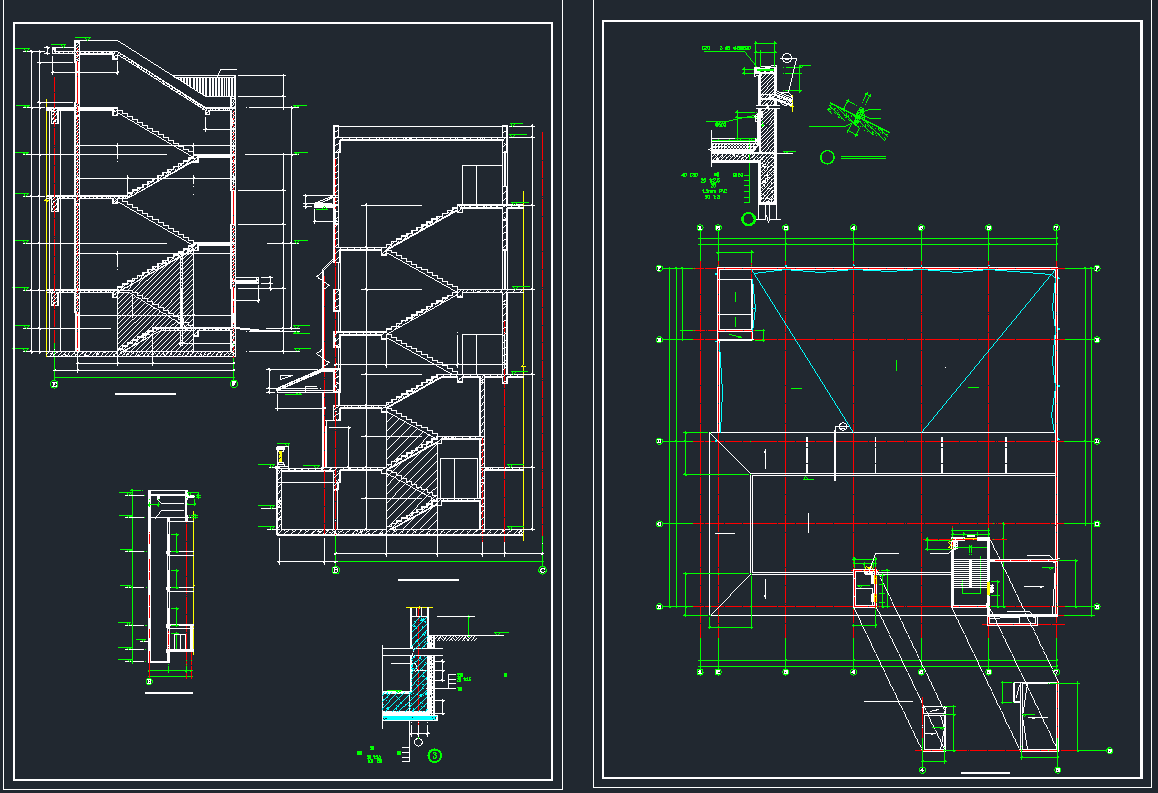Select the green circle marker below the wall section detail
Image resolution: width=1158 pixels, height=793 pixels.
747,219
